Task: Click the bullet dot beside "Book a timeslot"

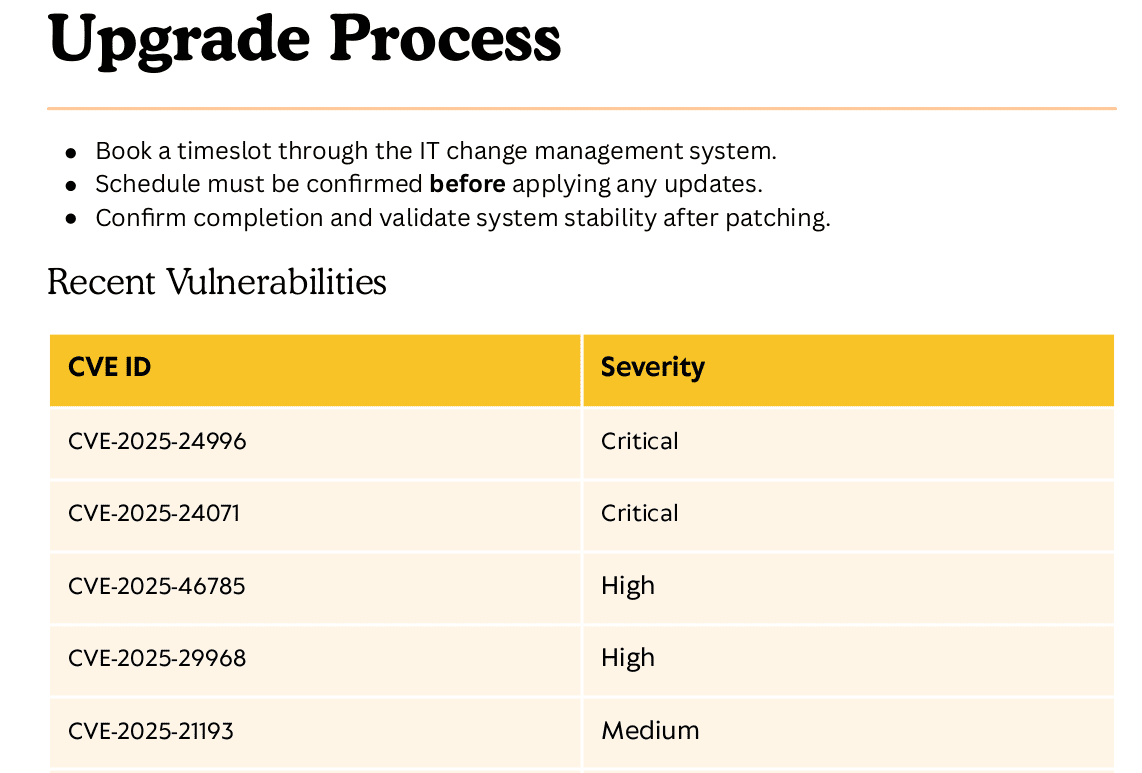Action: pos(71,153)
